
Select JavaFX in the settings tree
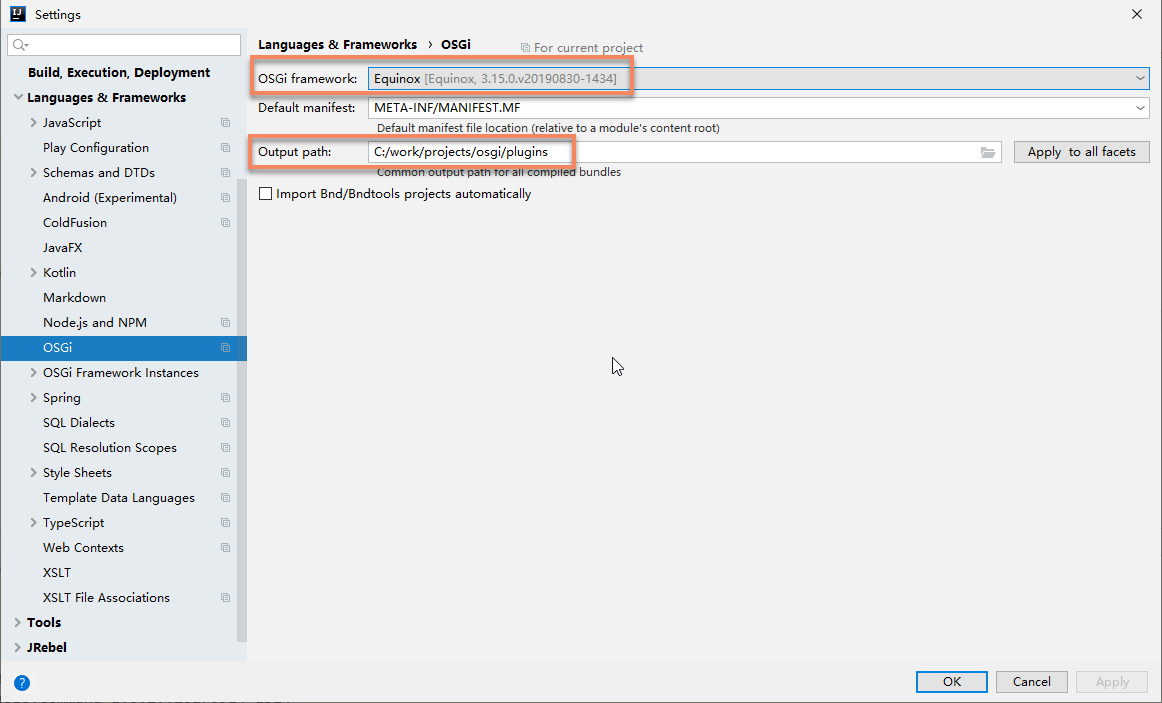coord(62,248)
